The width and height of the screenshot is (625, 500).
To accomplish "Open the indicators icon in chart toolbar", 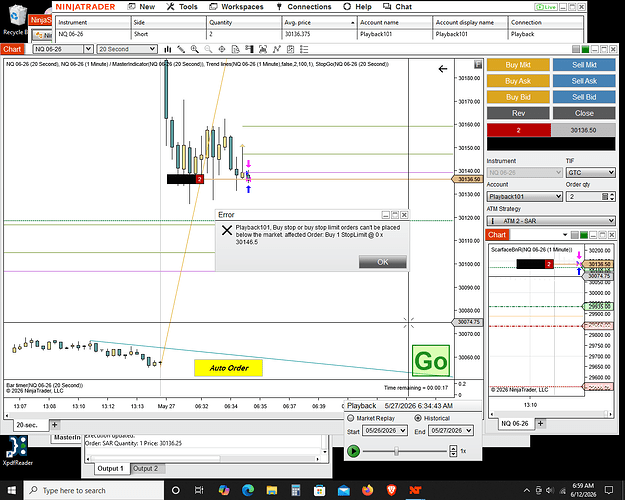I will point(277,49).
